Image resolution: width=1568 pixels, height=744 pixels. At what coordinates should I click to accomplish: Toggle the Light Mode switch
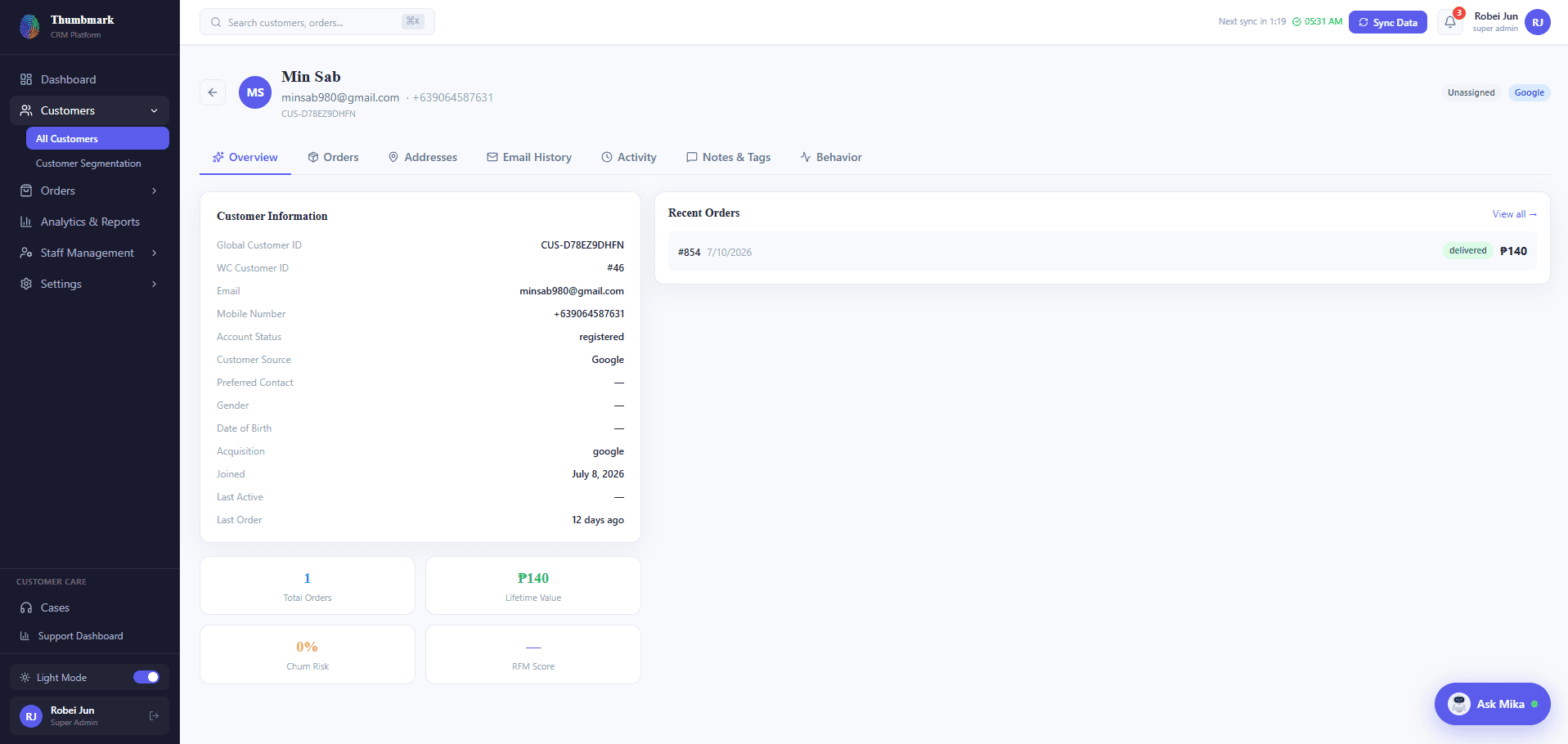tap(146, 677)
